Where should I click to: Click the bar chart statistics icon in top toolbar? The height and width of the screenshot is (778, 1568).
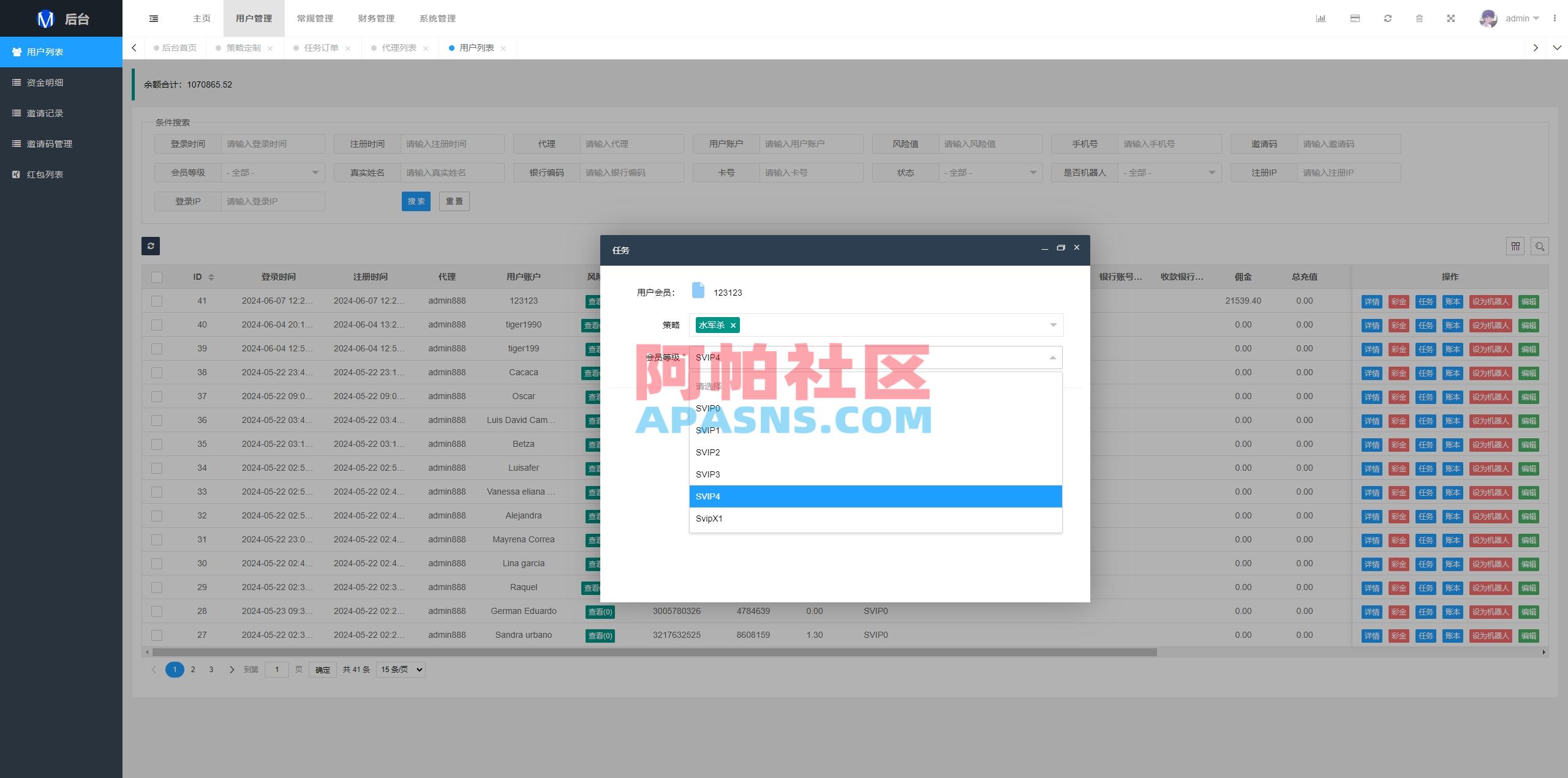(1321, 18)
